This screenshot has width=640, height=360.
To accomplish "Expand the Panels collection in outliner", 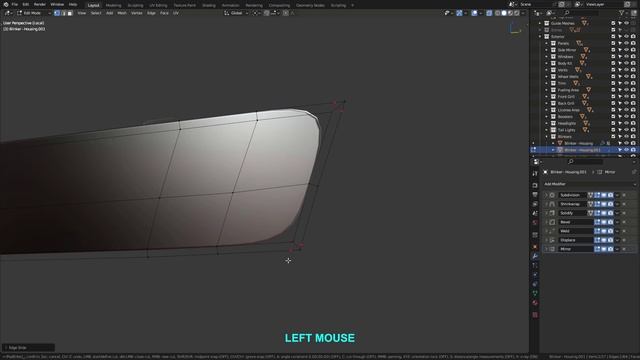I will [x=547, y=43].
